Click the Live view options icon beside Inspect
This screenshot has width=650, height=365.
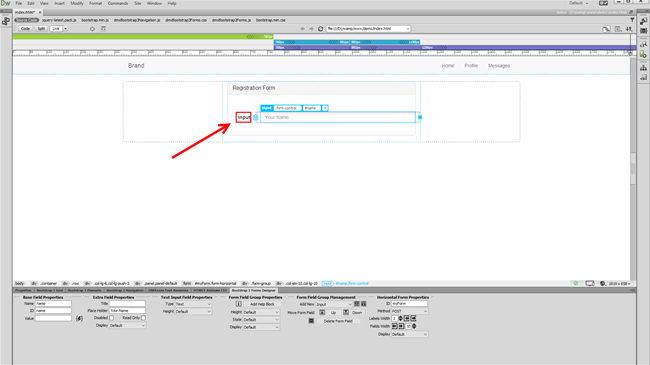(x=103, y=29)
